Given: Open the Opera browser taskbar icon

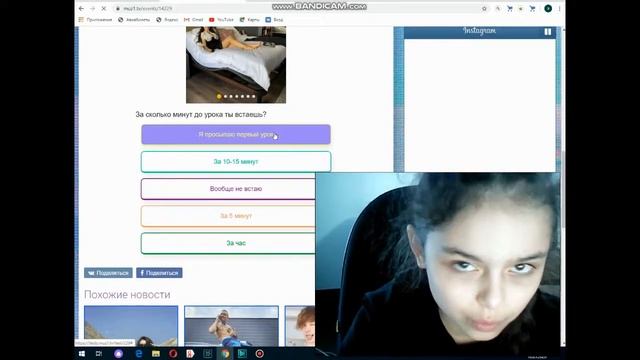Looking at the screenshot, I should click(173, 353).
